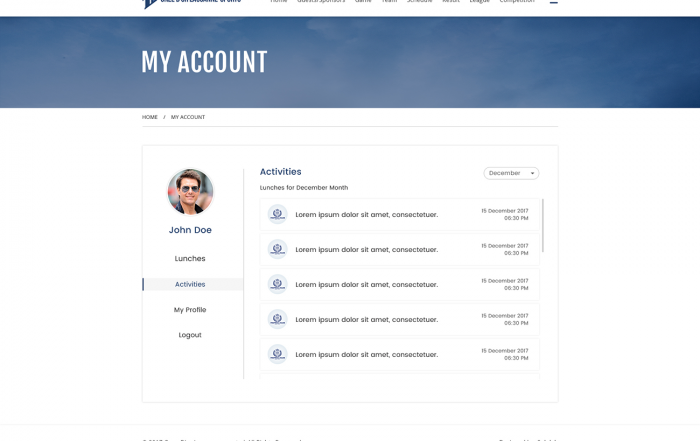Go to My Profile in sidebar
The height and width of the screenshot is (441, 700).
click(190, 310)
